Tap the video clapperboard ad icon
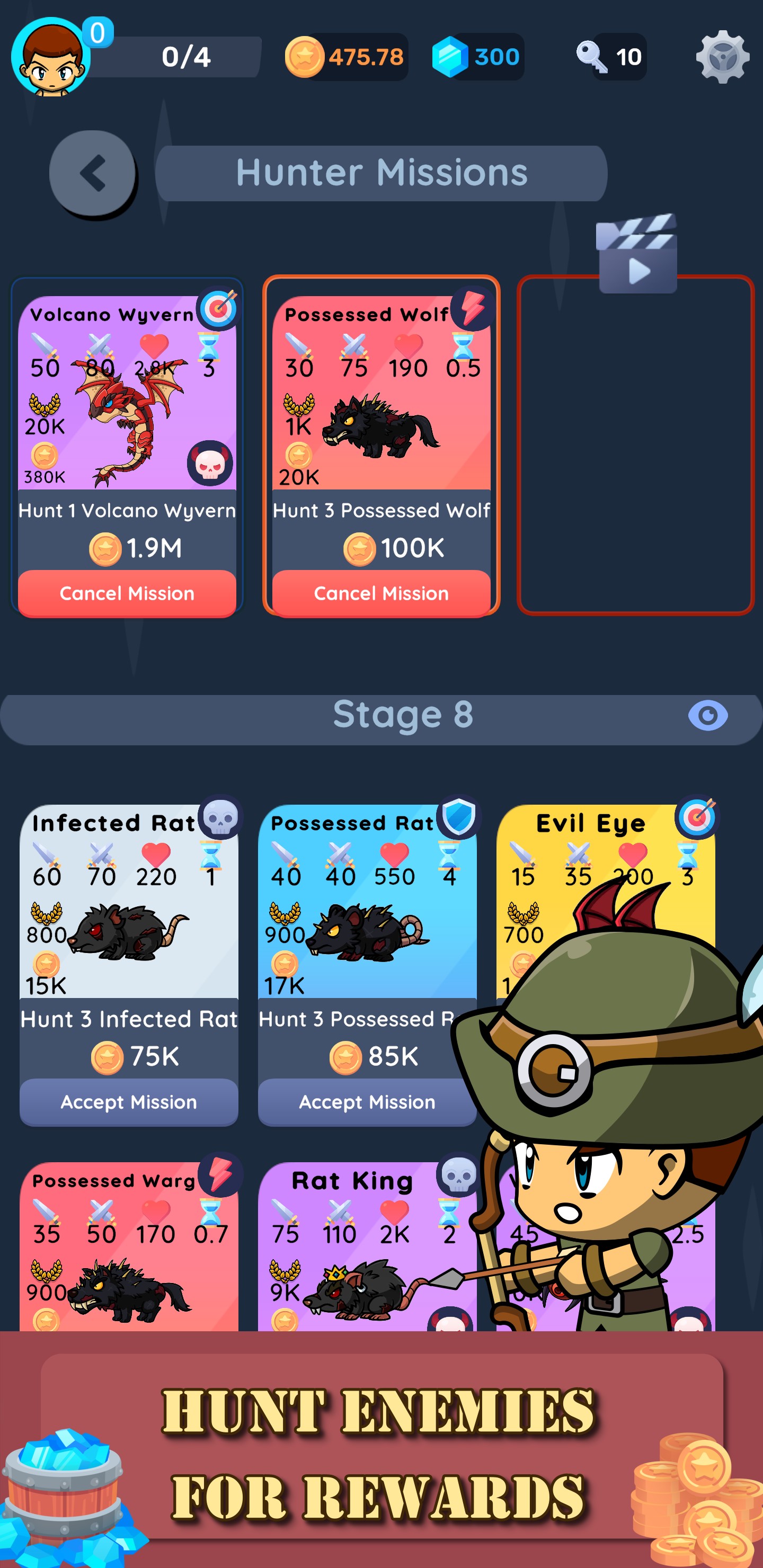The width and height of the screenshot is (763, 1568). (x=637, y=254)
